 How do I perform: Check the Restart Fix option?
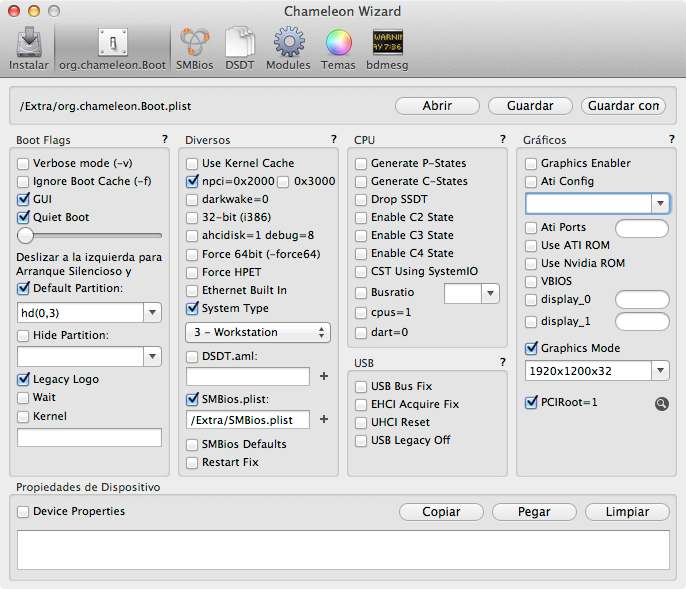[x=192, y=463]
